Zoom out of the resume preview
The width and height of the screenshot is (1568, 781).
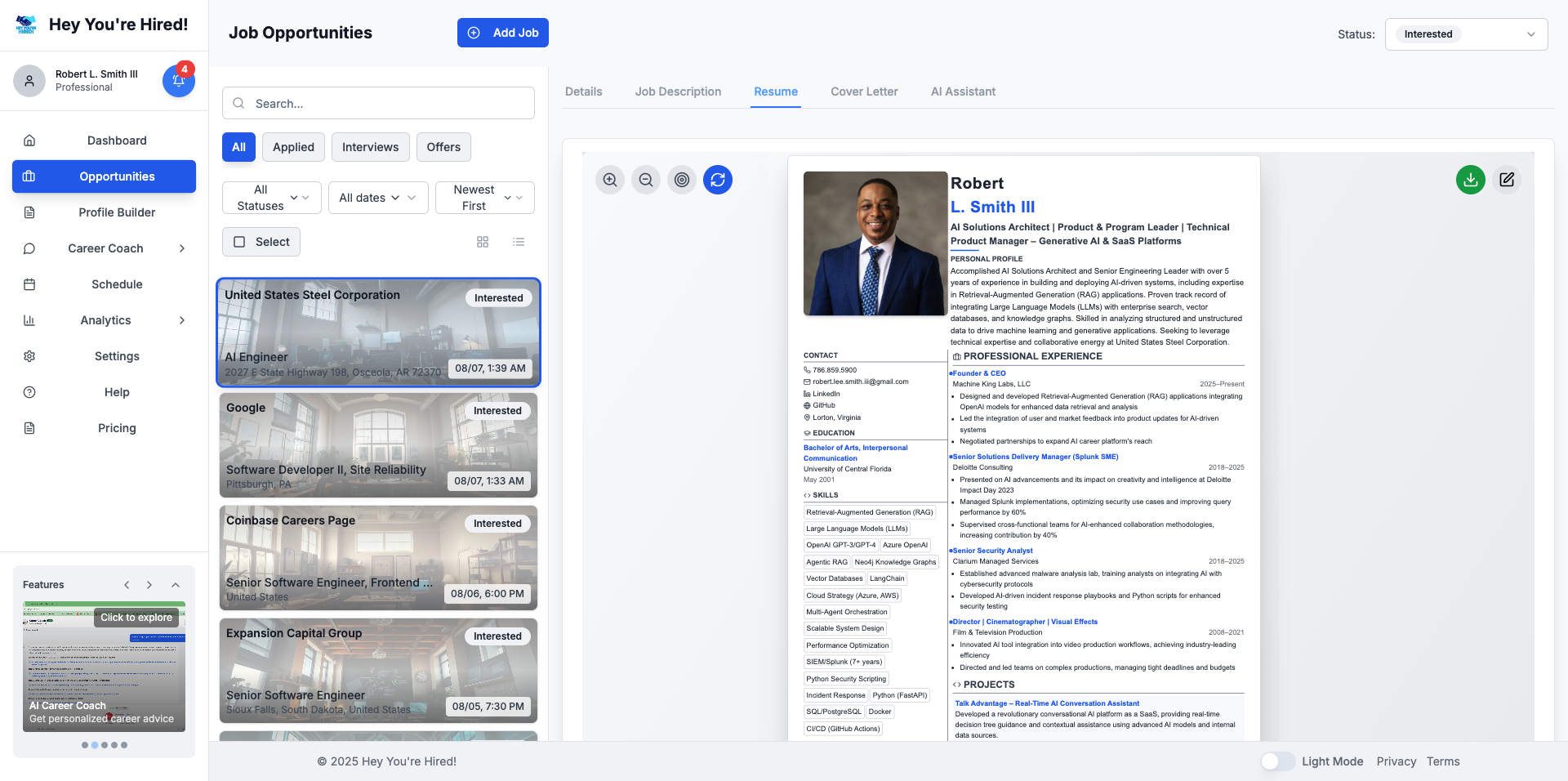[646, 180]
